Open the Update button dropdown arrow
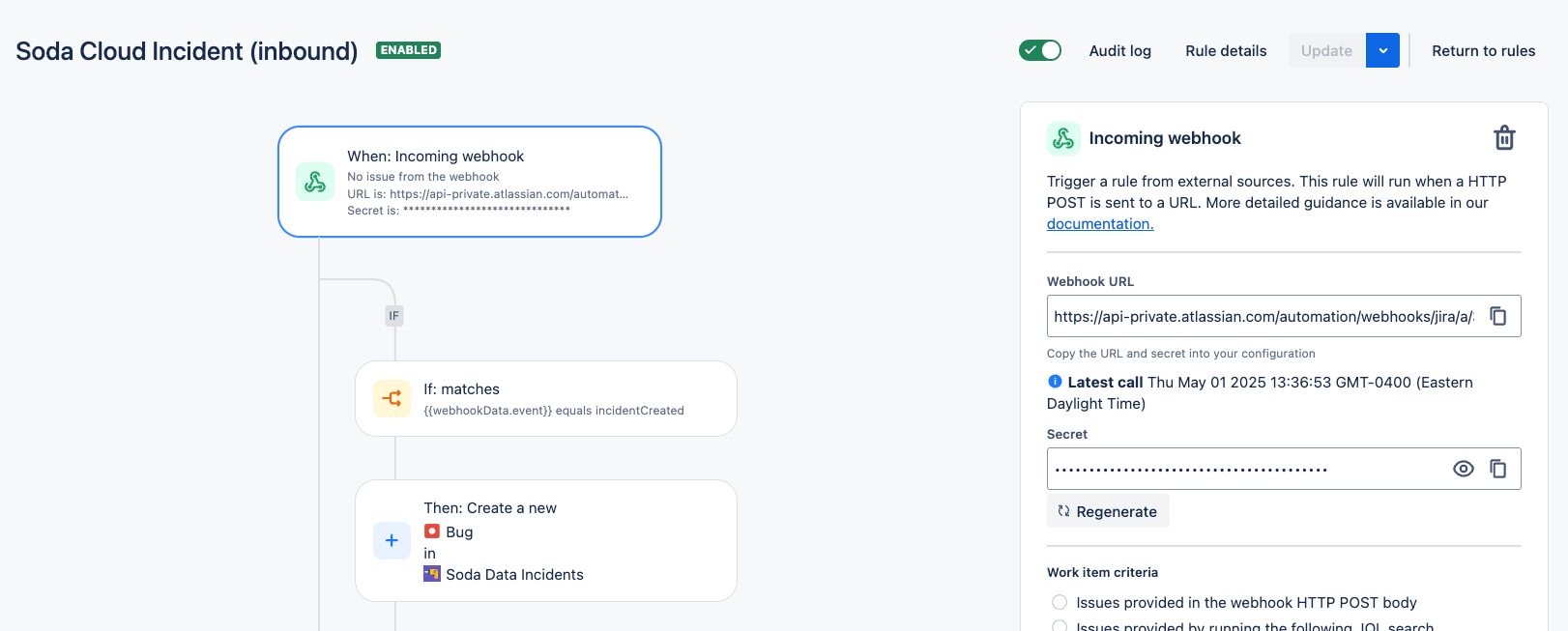This screenshot has width=1568, height=631. point(1382,50)
